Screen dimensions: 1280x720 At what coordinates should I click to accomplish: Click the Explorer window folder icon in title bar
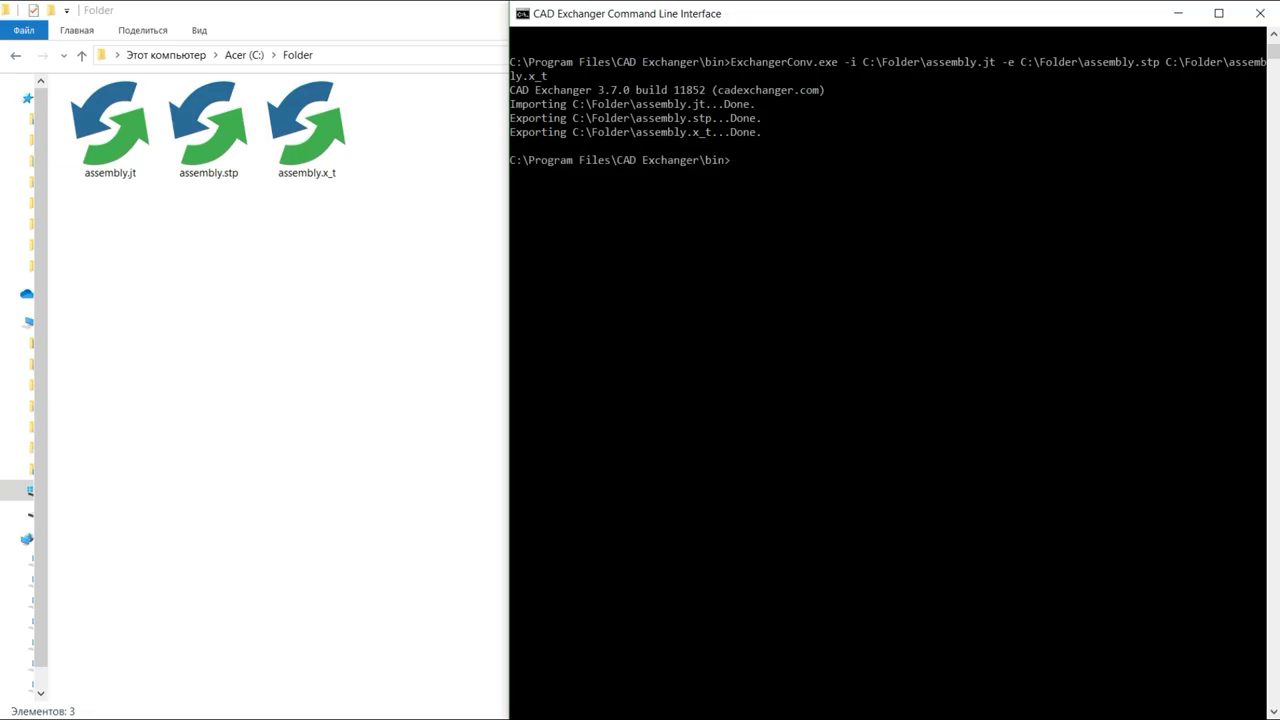click(6, 10)
